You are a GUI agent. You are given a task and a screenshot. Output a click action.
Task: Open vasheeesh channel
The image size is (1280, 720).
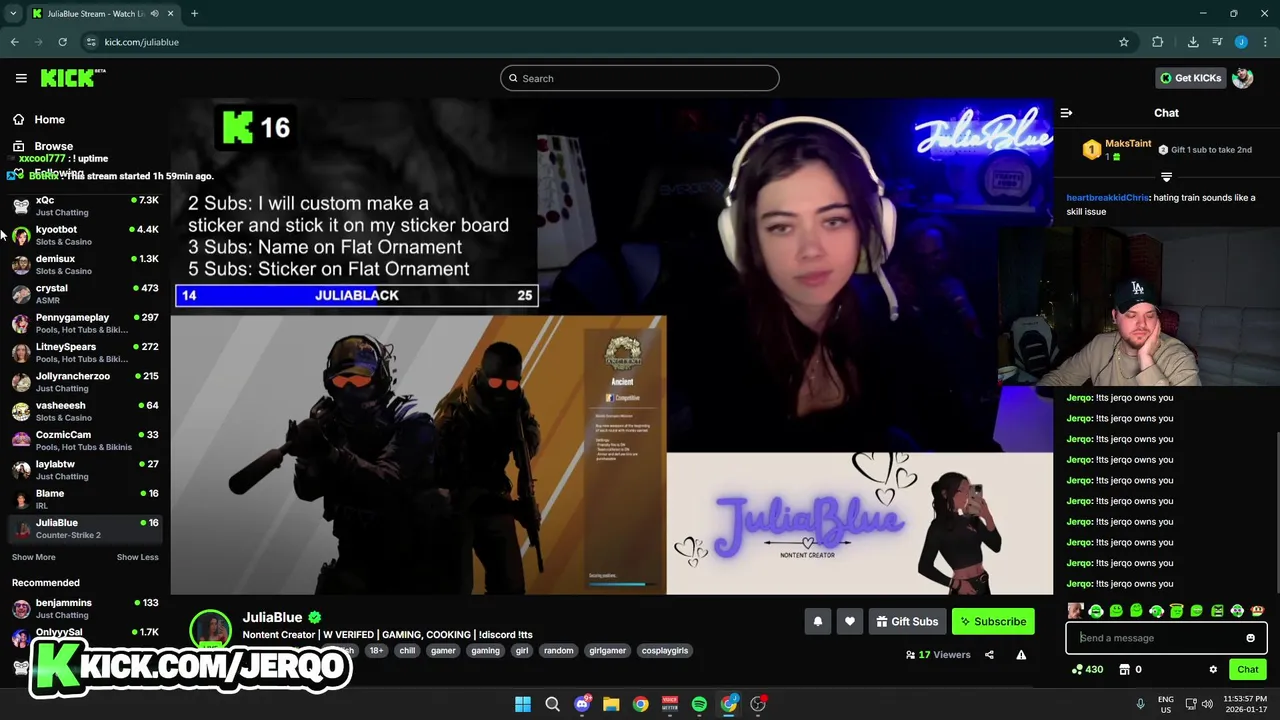[85, 411]
